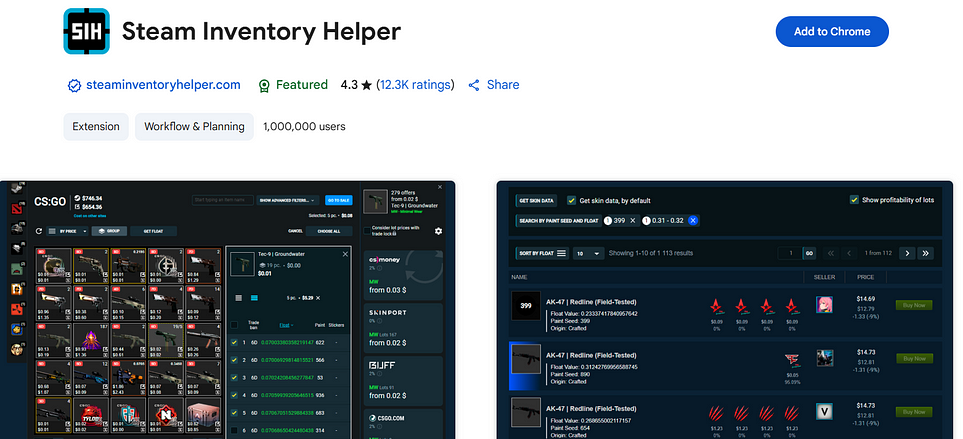Image resolution: width=963 pixels, height=439 pixels.
Task: Click the first claw sticker on paint seed 654 row
Action: pyautogui.click(x=717, y=413)
